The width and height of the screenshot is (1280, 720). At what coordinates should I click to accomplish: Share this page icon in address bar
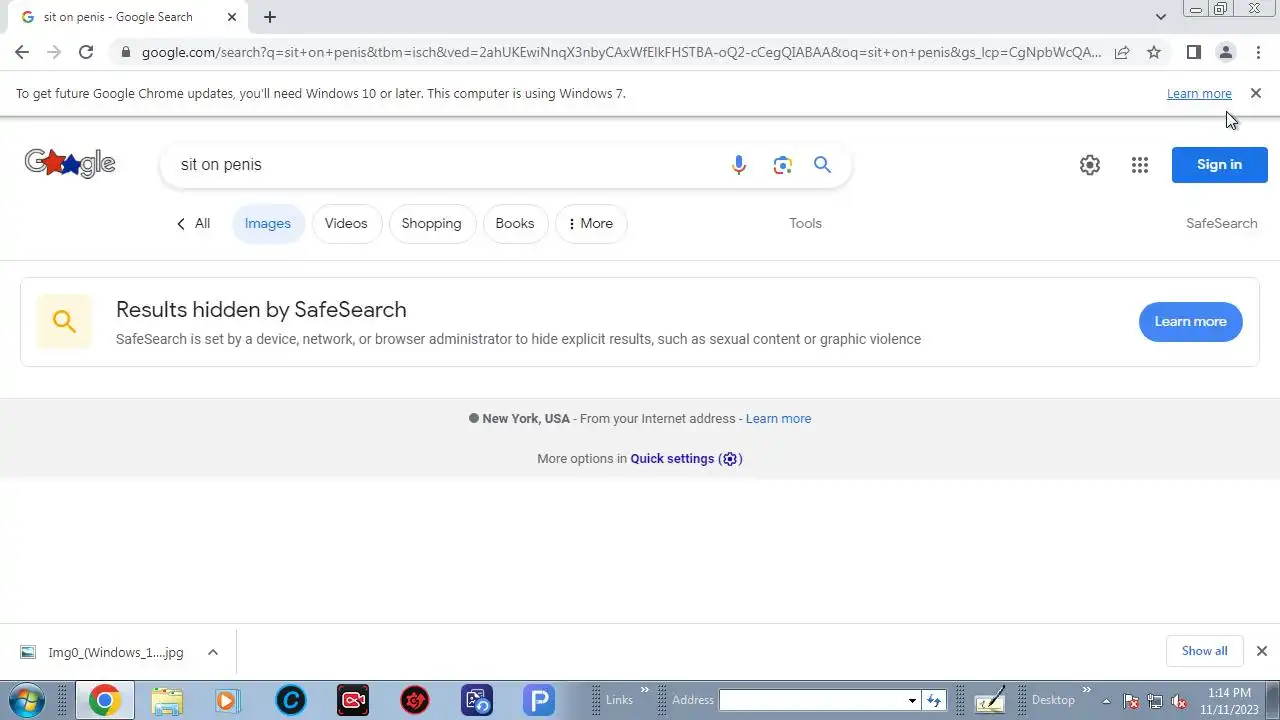click(x=1122, y=52)
